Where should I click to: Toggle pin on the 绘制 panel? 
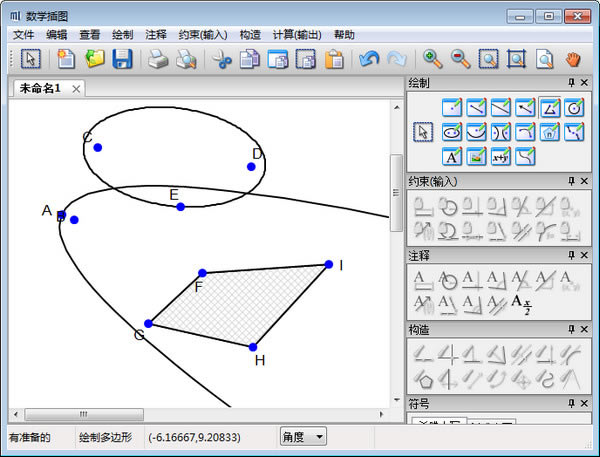pos(571,82)
